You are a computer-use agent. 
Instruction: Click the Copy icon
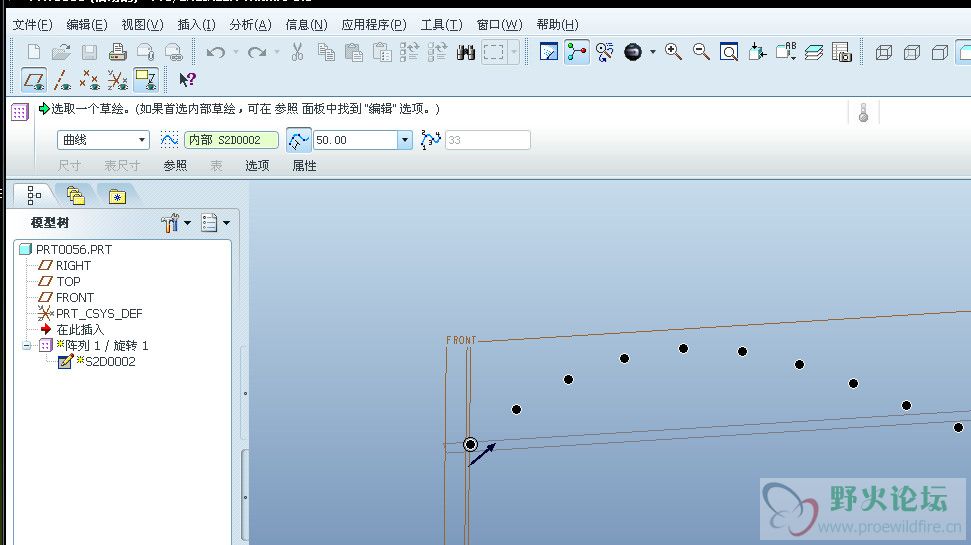point(326,52)
